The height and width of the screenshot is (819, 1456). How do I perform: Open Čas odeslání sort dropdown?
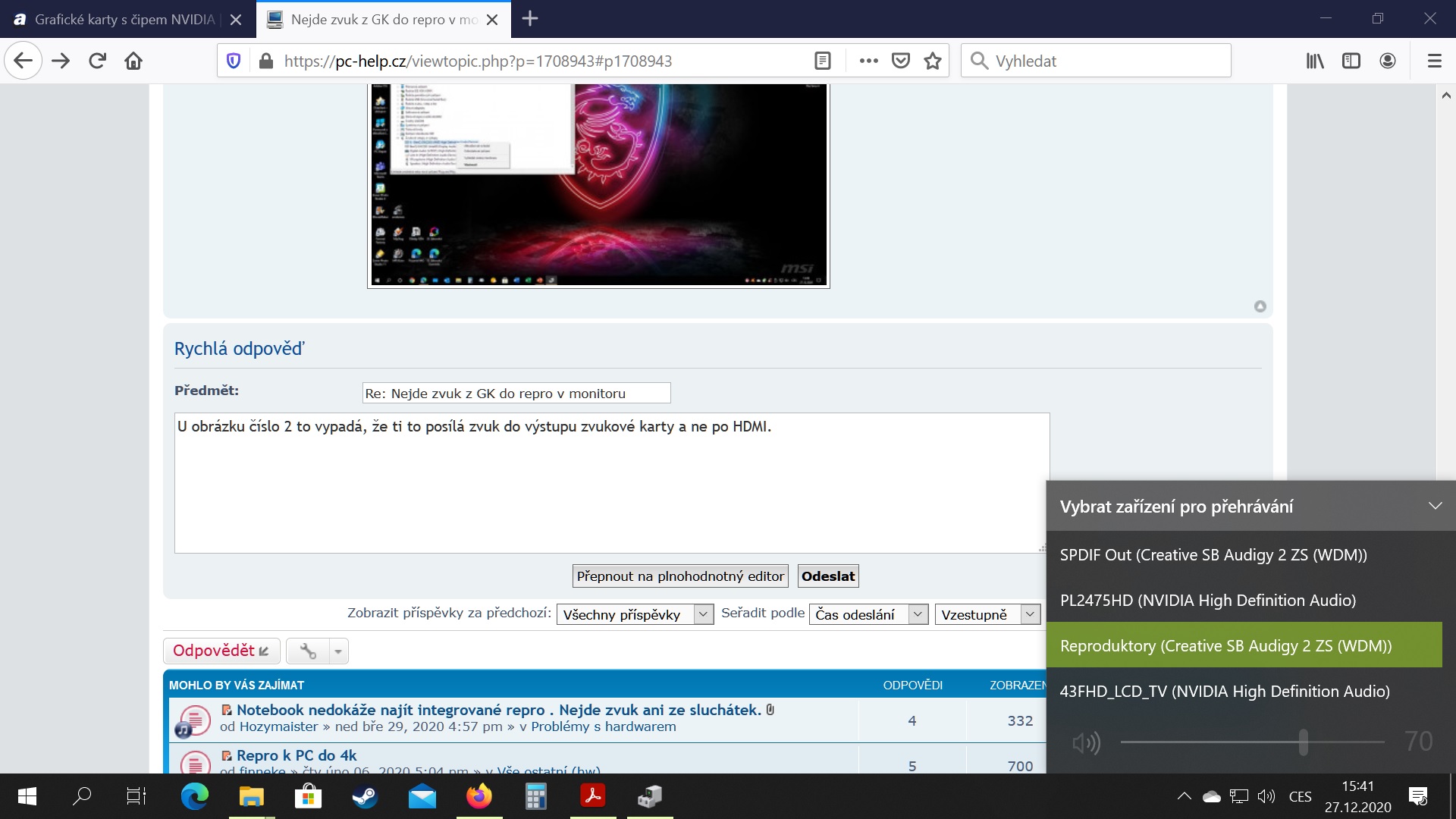click(x=868, y=614)
